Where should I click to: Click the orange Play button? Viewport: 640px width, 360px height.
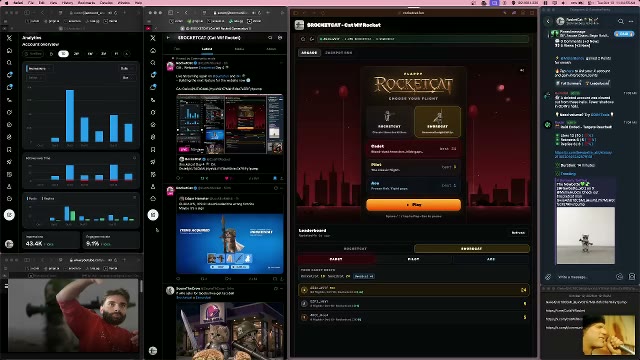click(413, 205)
